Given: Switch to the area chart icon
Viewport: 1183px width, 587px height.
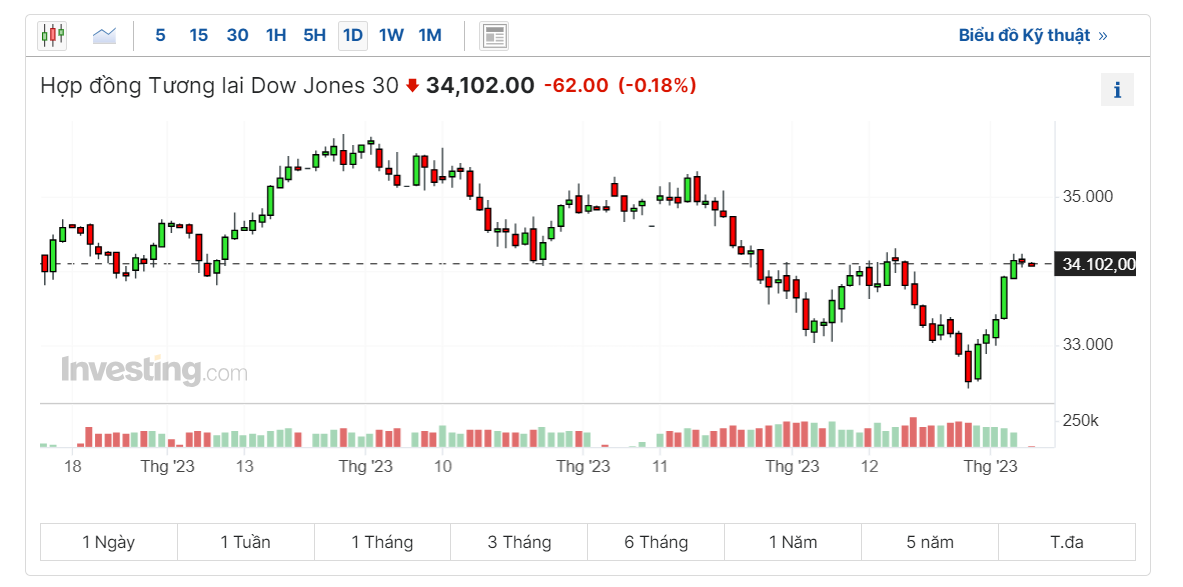Looking at the screenshot, I should [104, 36].
